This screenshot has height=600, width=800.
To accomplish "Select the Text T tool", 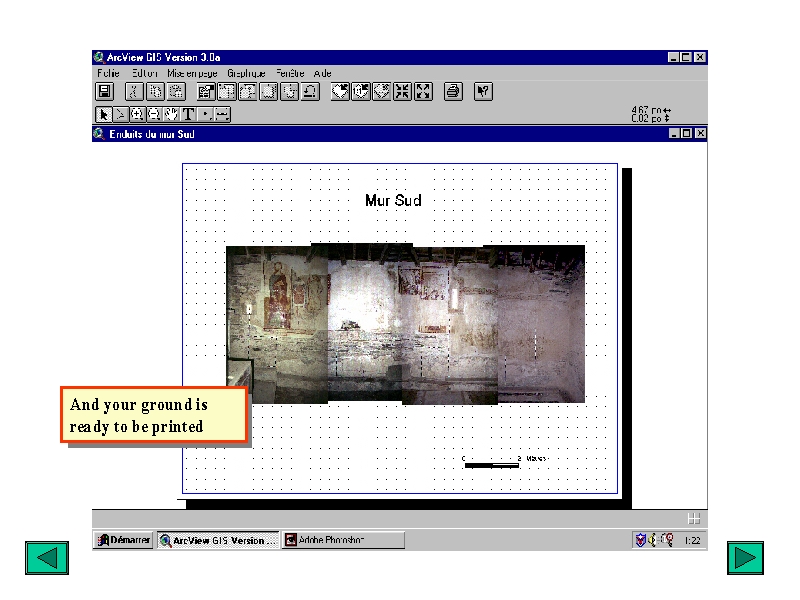I will click(188, 114).
